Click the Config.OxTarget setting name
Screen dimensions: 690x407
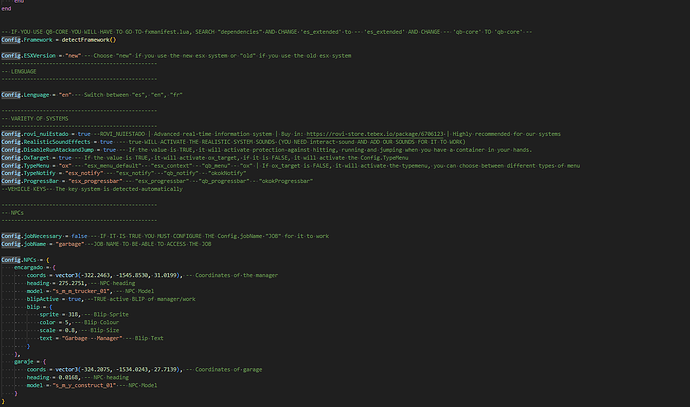point(24,157)
